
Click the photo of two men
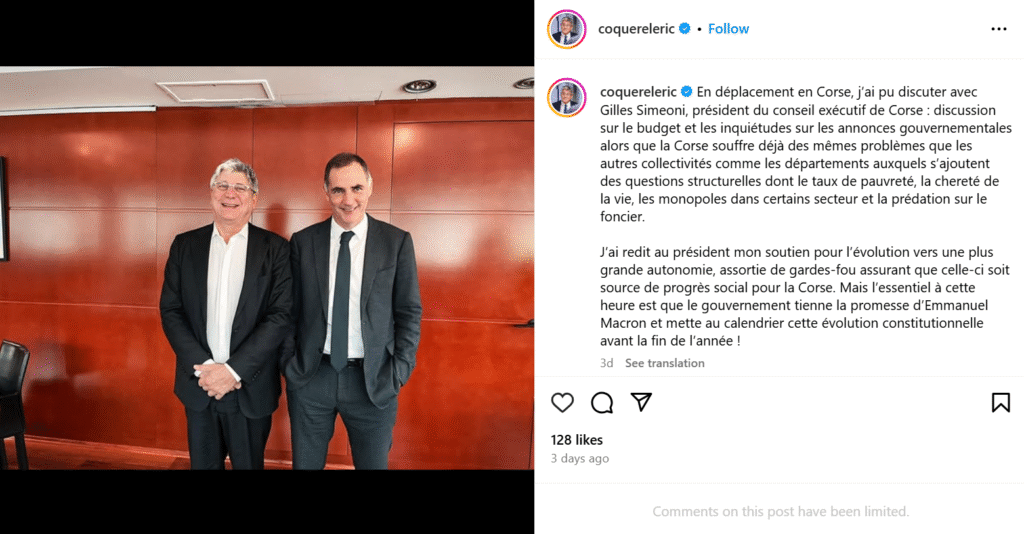click(x=267, y=268)
